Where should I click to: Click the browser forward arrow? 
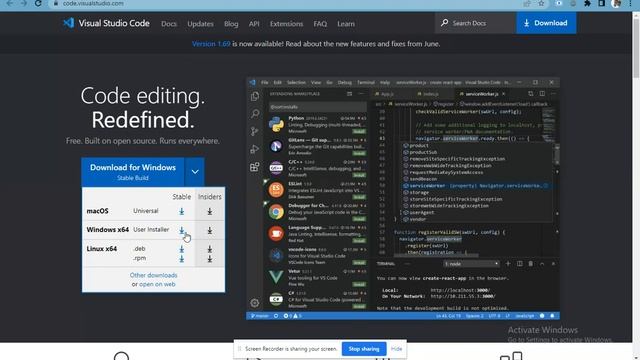24,3
